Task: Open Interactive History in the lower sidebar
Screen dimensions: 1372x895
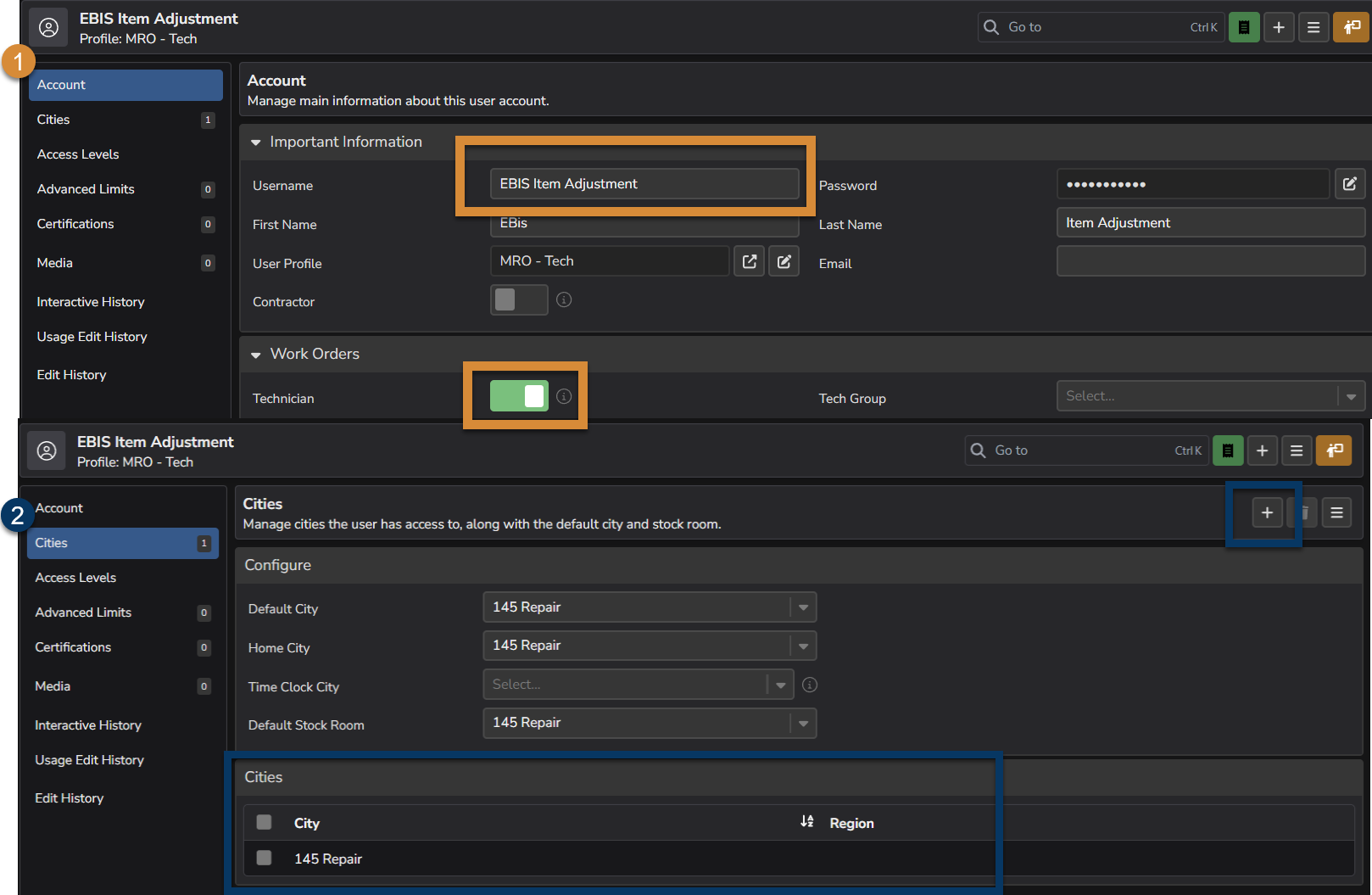Action: (x=123, y=725)
